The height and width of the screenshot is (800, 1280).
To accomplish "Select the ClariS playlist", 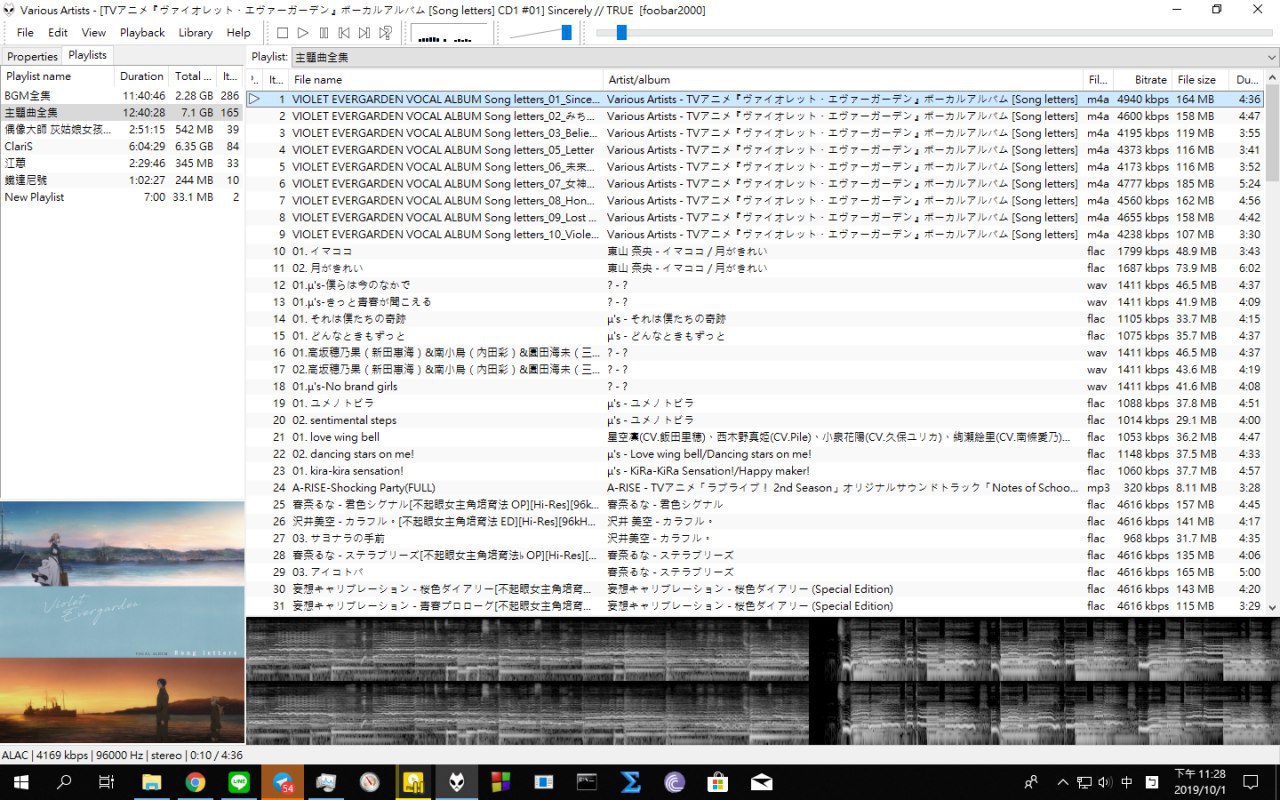I will [x=122, y=147].
